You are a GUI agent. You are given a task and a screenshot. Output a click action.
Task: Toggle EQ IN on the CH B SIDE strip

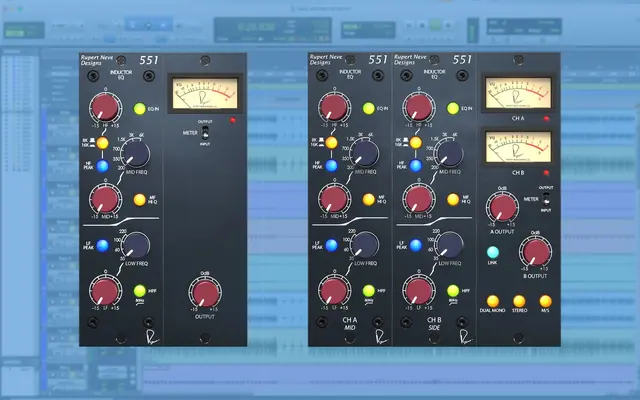(x=453, y=108)
